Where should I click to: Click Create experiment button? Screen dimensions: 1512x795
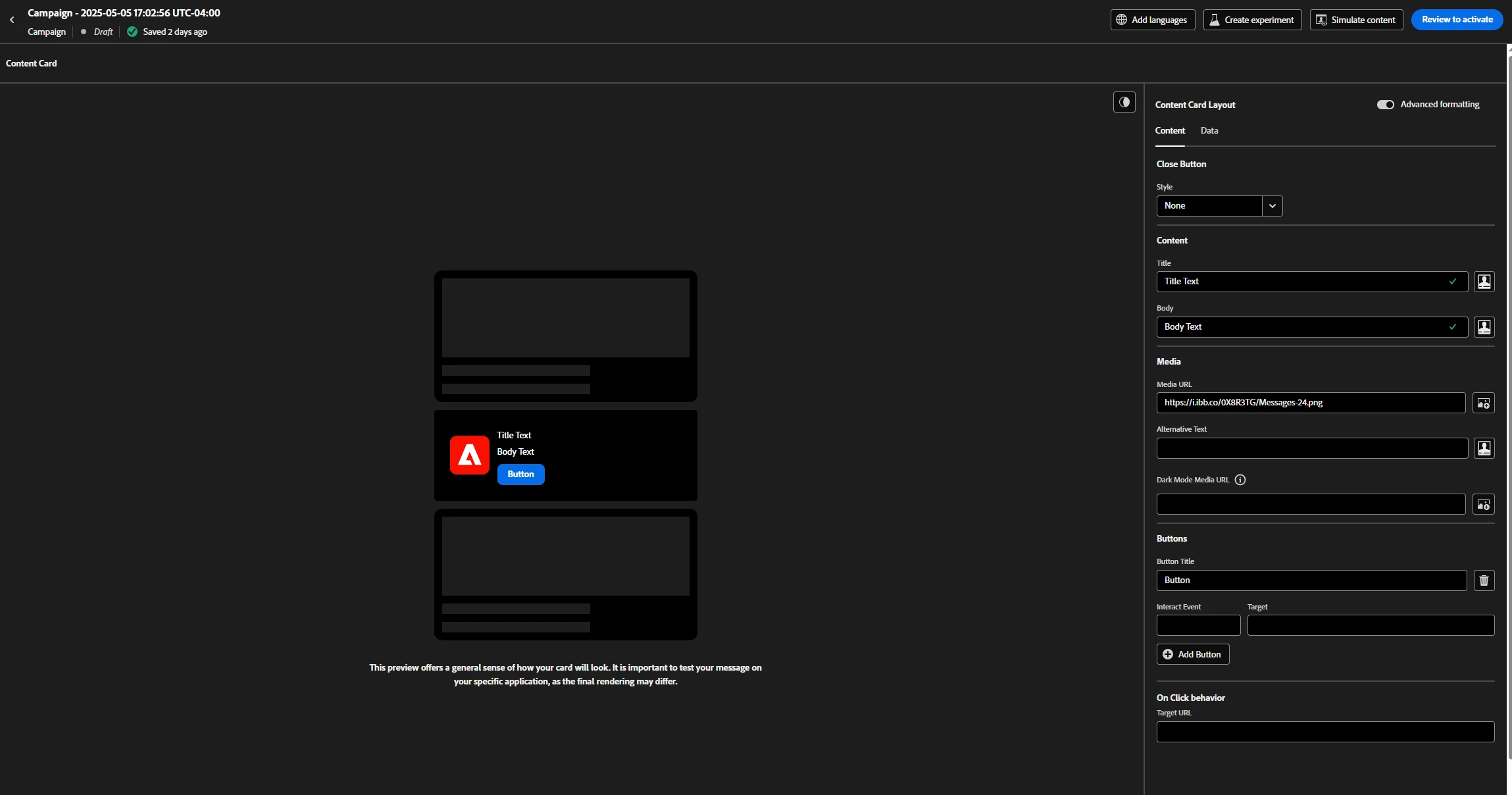1251,20
